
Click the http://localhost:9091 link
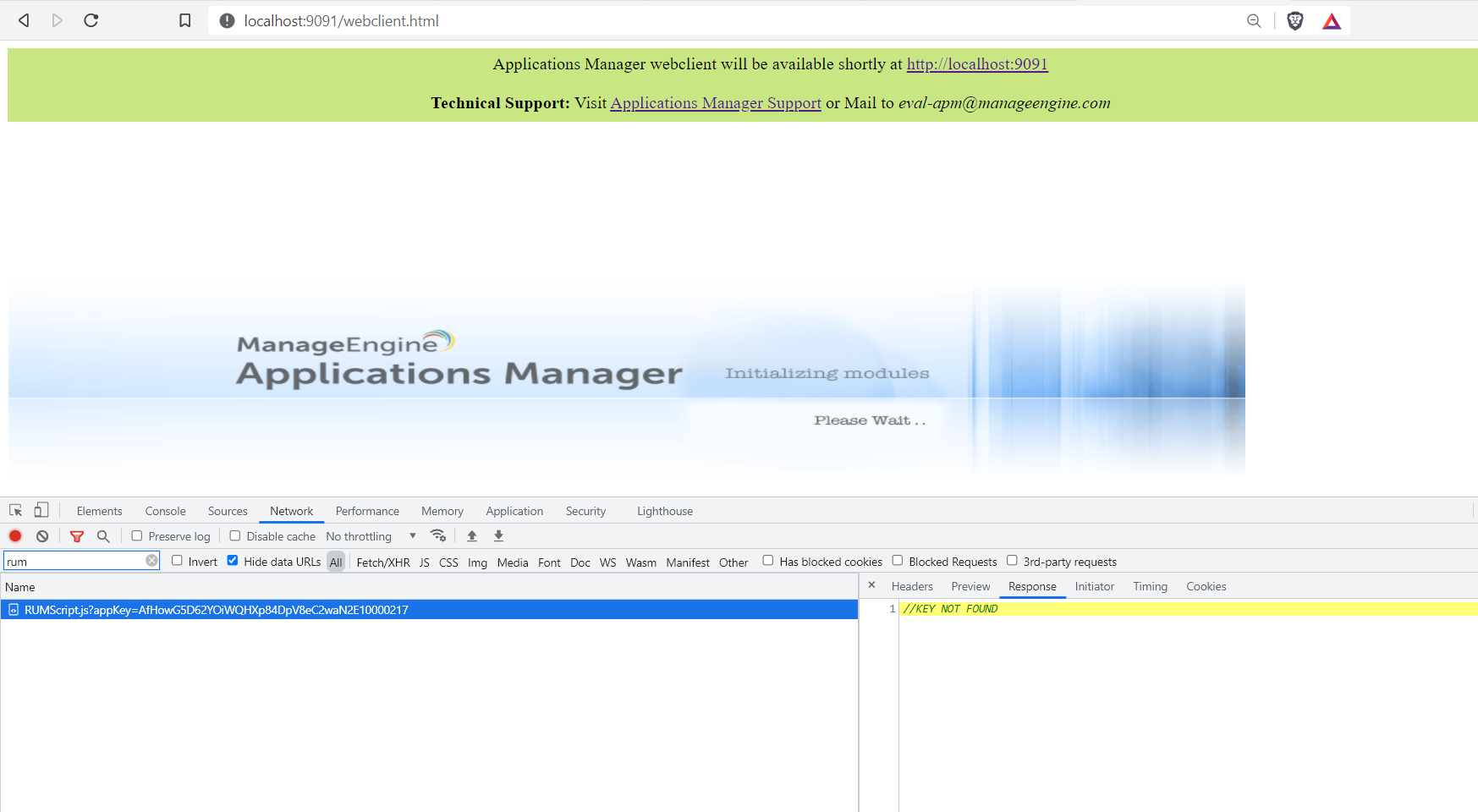click(x=977, y=64)
